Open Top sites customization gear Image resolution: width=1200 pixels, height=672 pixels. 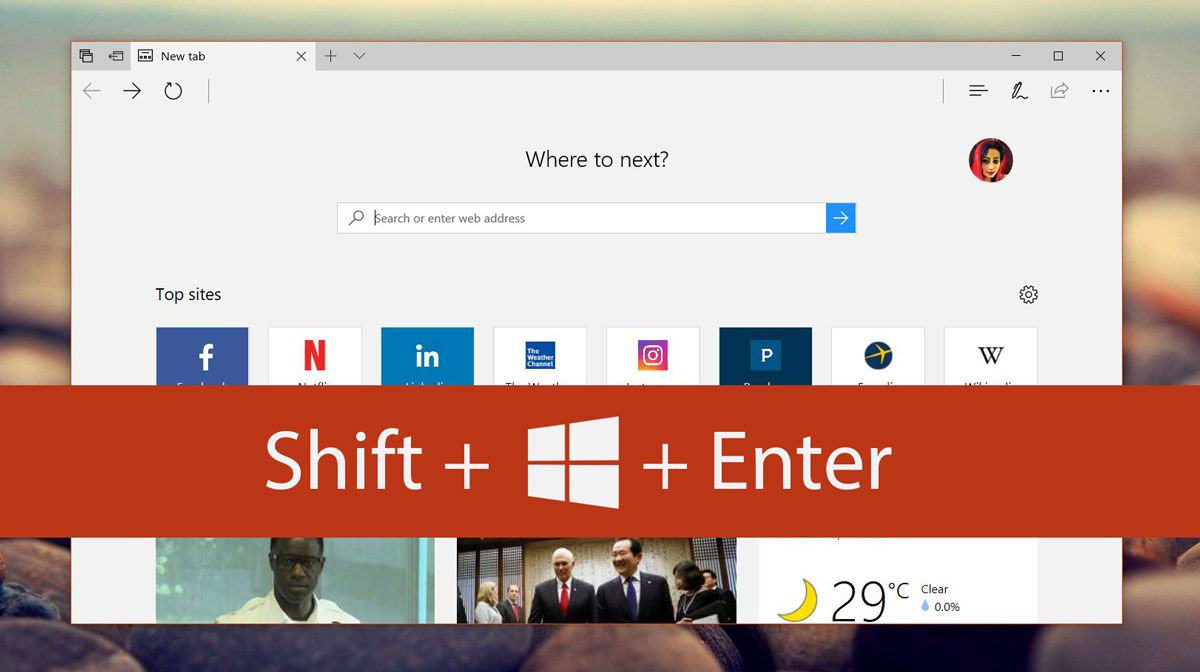(1028, 294)
